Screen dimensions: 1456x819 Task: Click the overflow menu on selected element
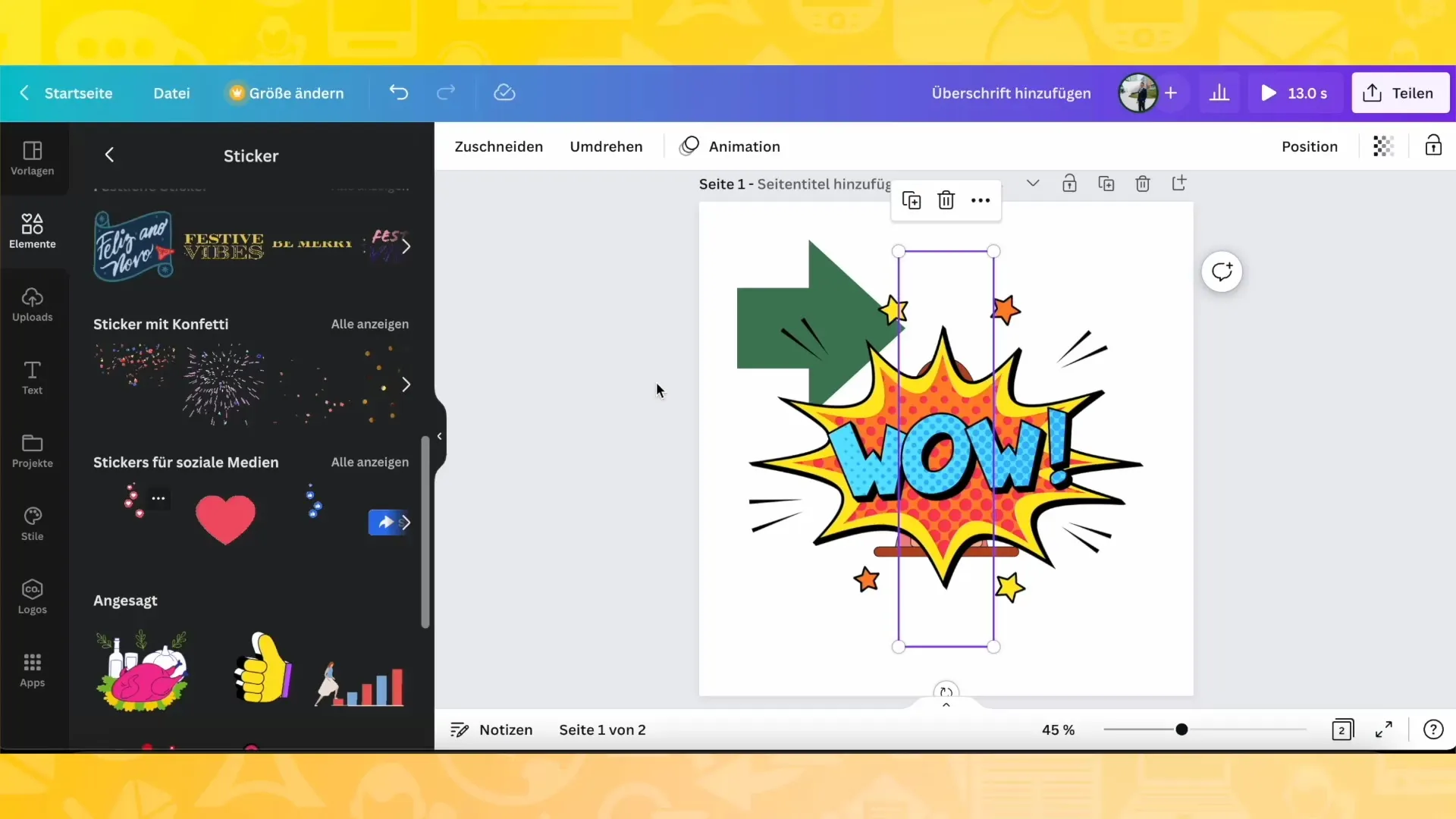pyautogui.click(x=980, y=201)
